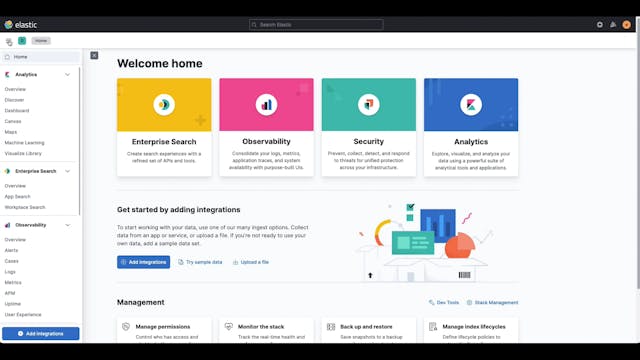Click the blue Add integrations button
The width and height of the screenshot is (640, 360).
143,262
